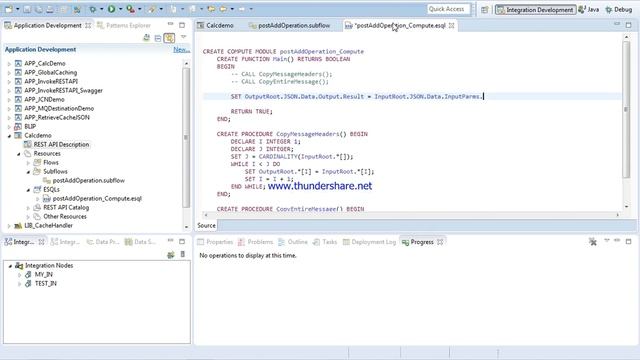The height and width of the screenshot is (360, 640).
Task: Expand the APP_InvokeRESTAPI project
Action: pos(9,82)
